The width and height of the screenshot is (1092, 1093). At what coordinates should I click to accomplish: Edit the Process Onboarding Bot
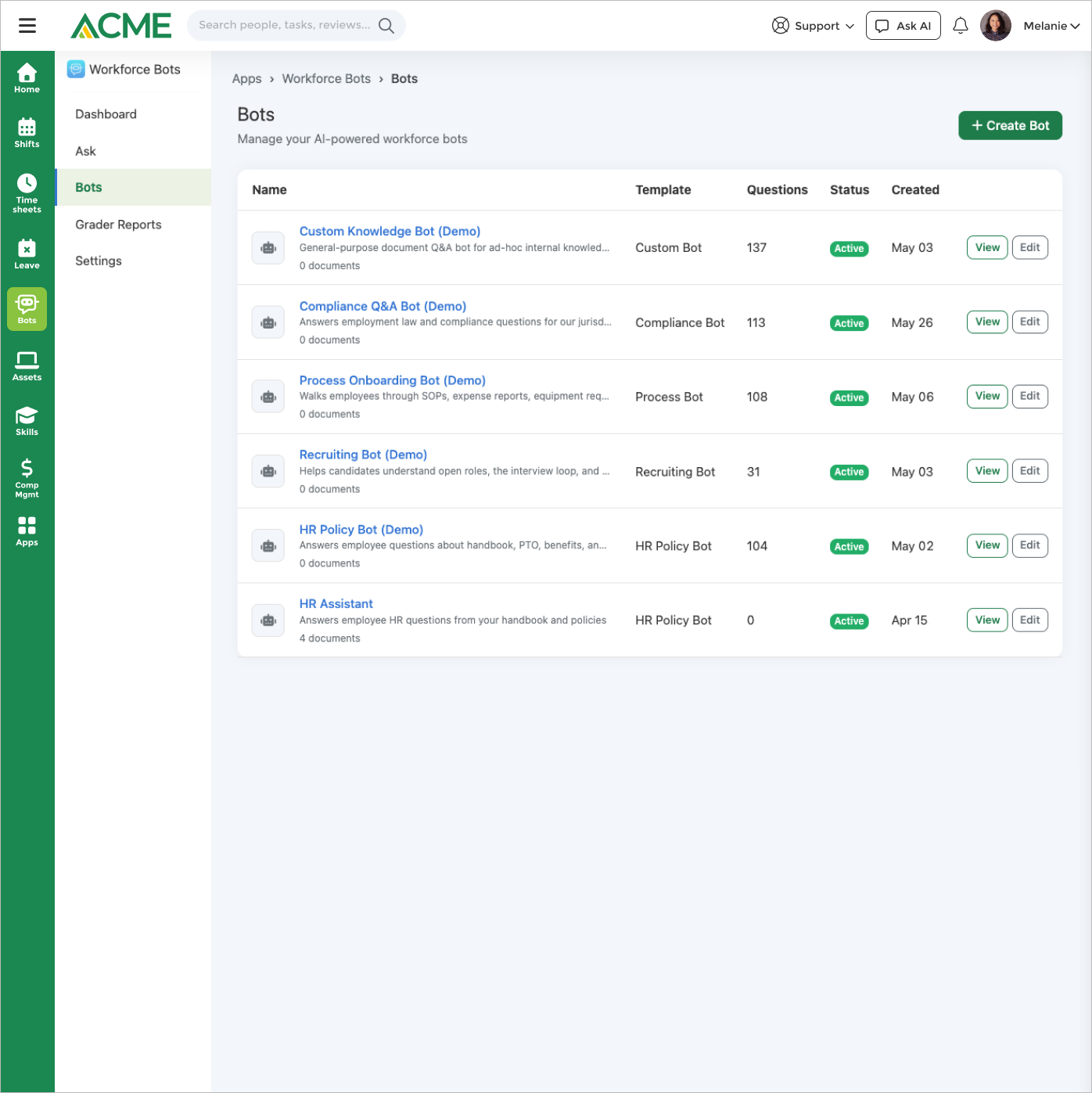click(1029, 397)
